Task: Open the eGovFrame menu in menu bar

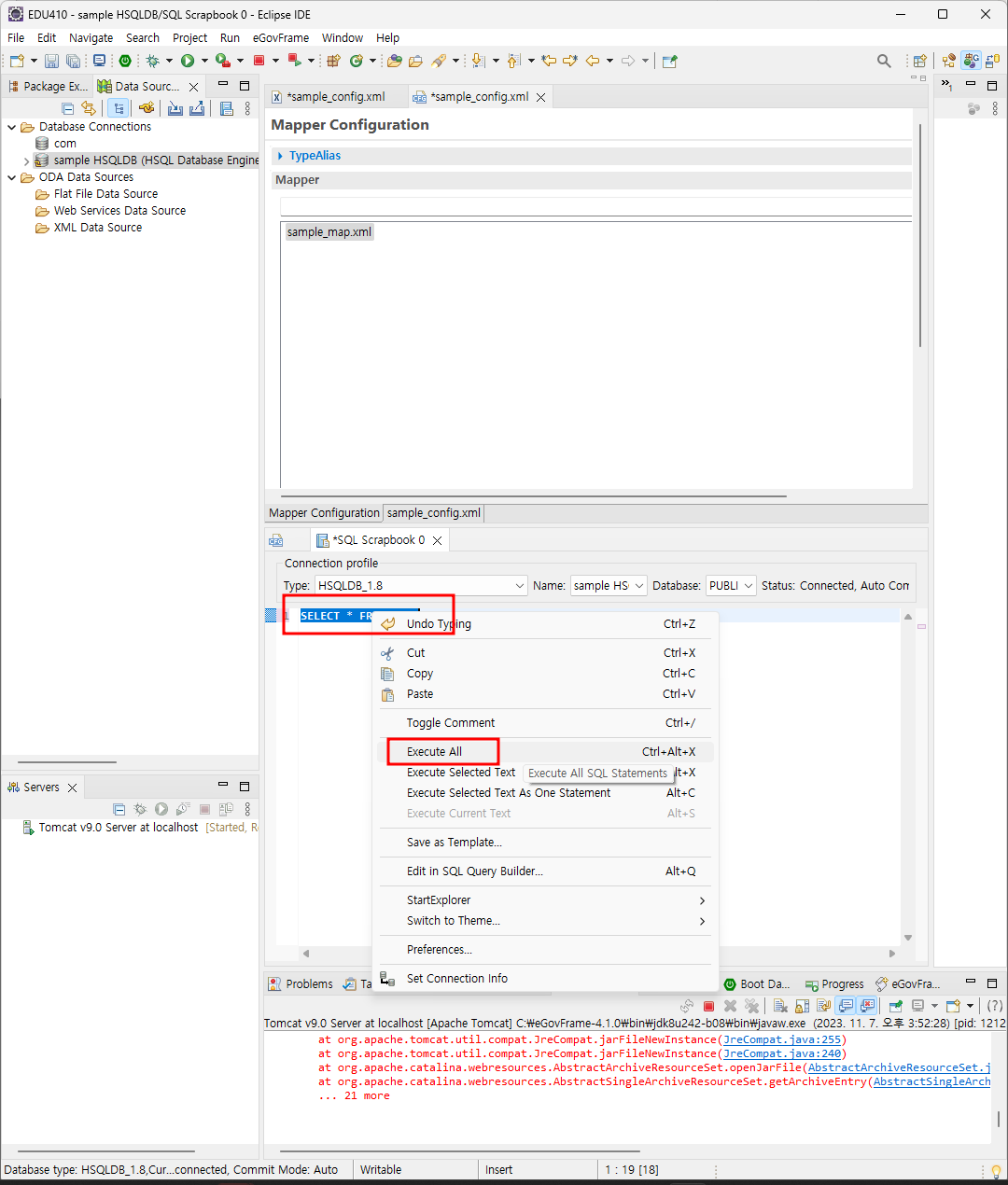Action: click(280, 38)
